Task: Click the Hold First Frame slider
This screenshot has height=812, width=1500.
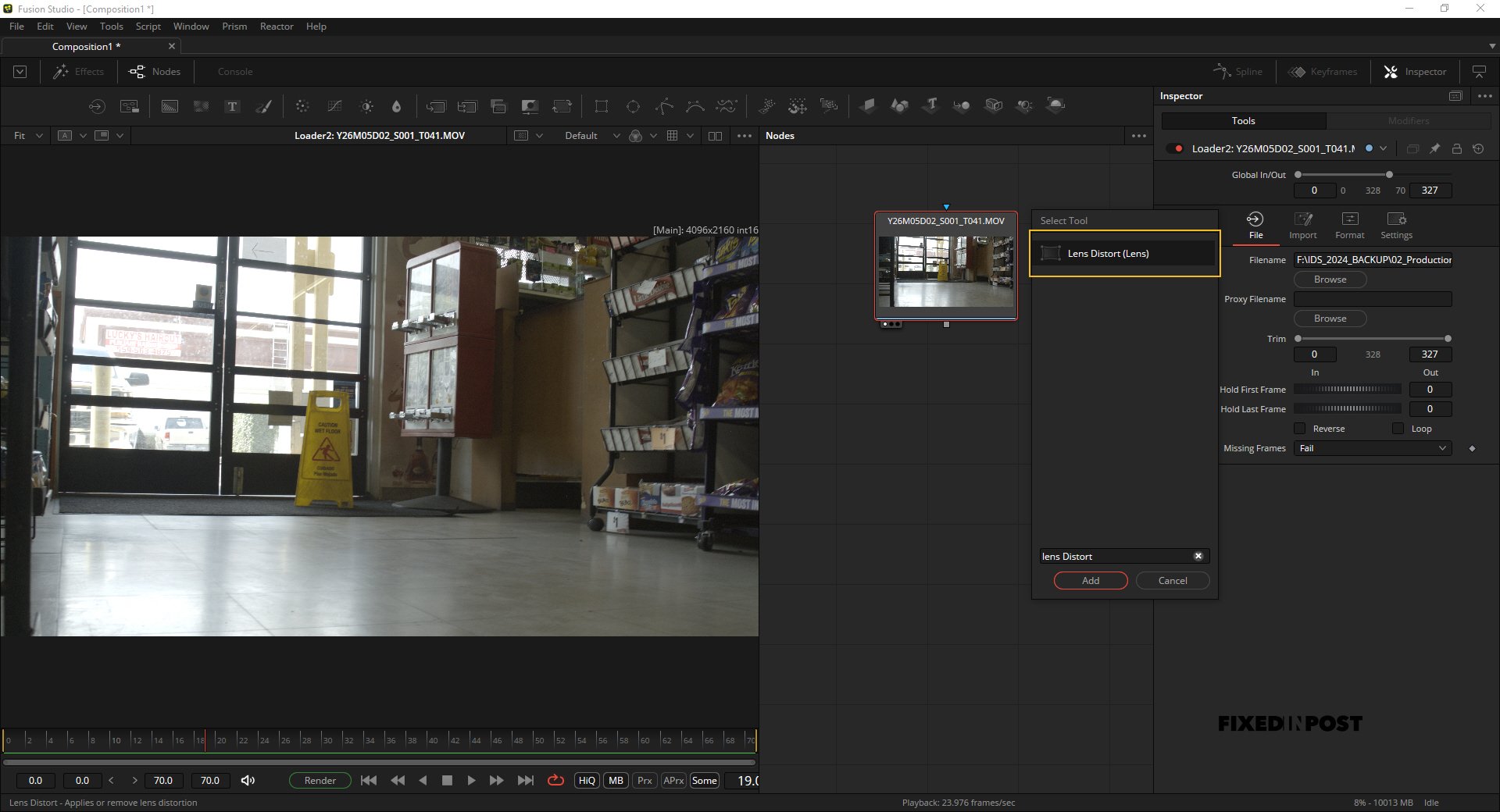Action: (1348, 389)
